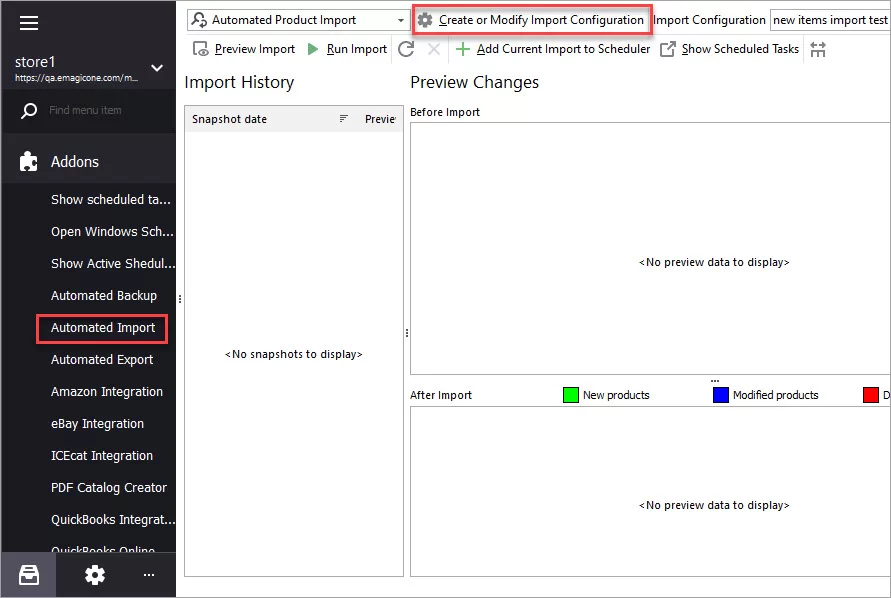This screenshot has width=891, height=598.
Task: Click the green New products swatch
Action: (571, 394)
